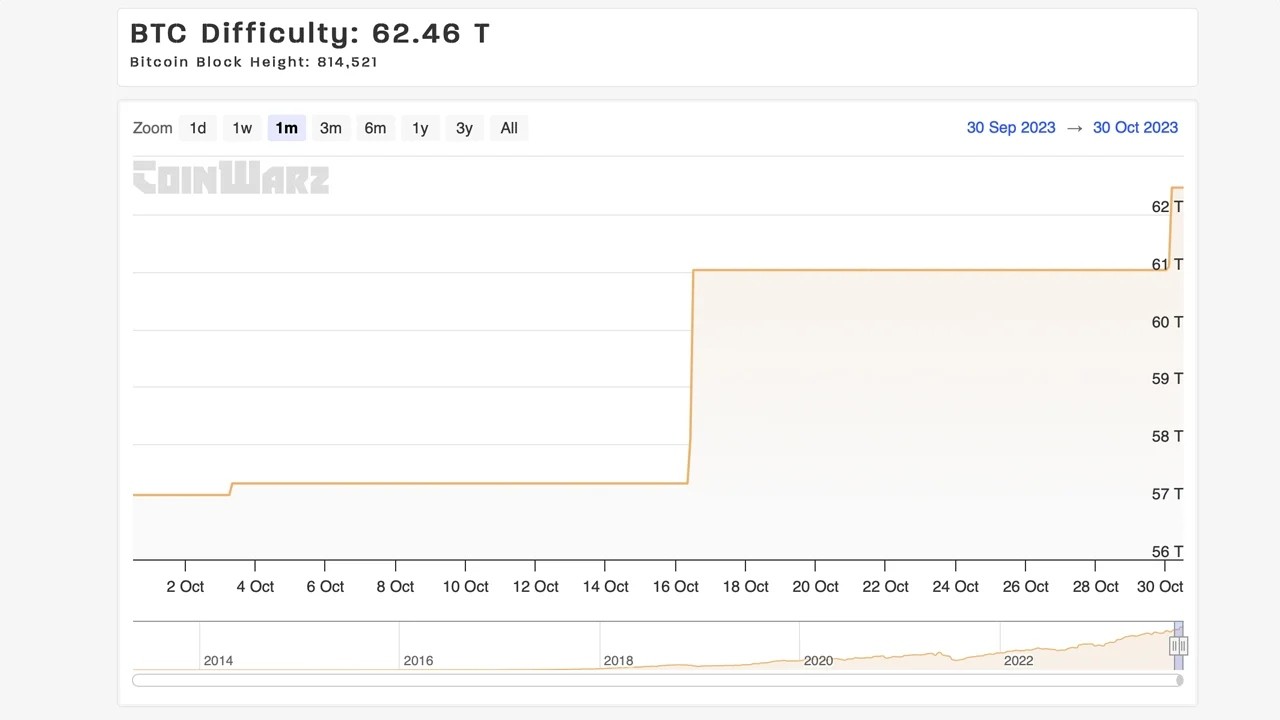
Task: Grab the navigator range handle icon
Action: click(x=1179, y=646)
